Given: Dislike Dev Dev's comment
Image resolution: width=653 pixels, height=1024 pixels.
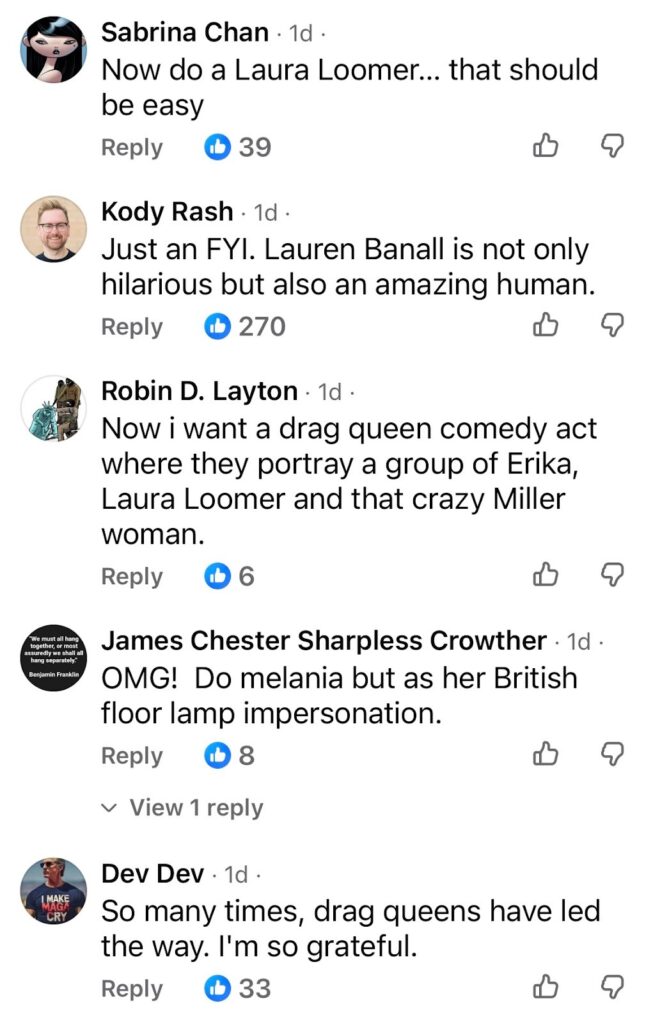Looking at the screenshot, I should click(x=611, y=988).
